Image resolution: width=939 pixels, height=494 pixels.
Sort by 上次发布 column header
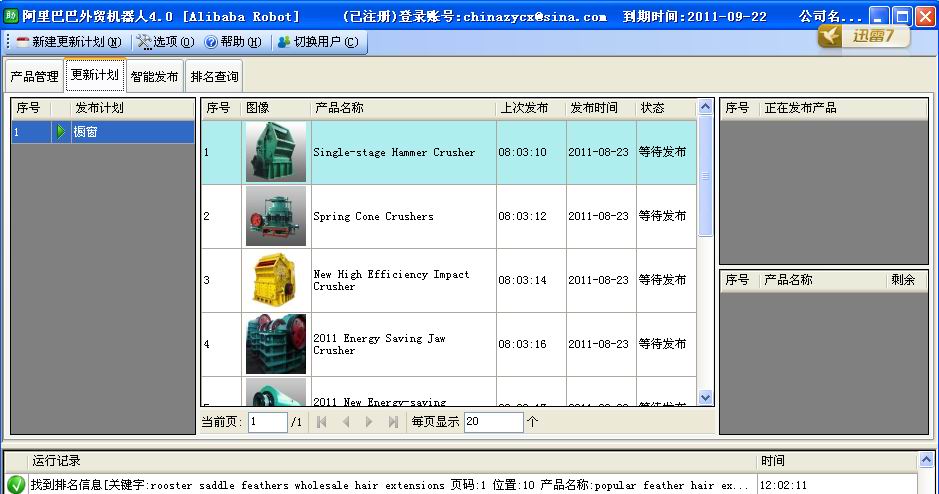pyautogui.click(x=531, y=108)
